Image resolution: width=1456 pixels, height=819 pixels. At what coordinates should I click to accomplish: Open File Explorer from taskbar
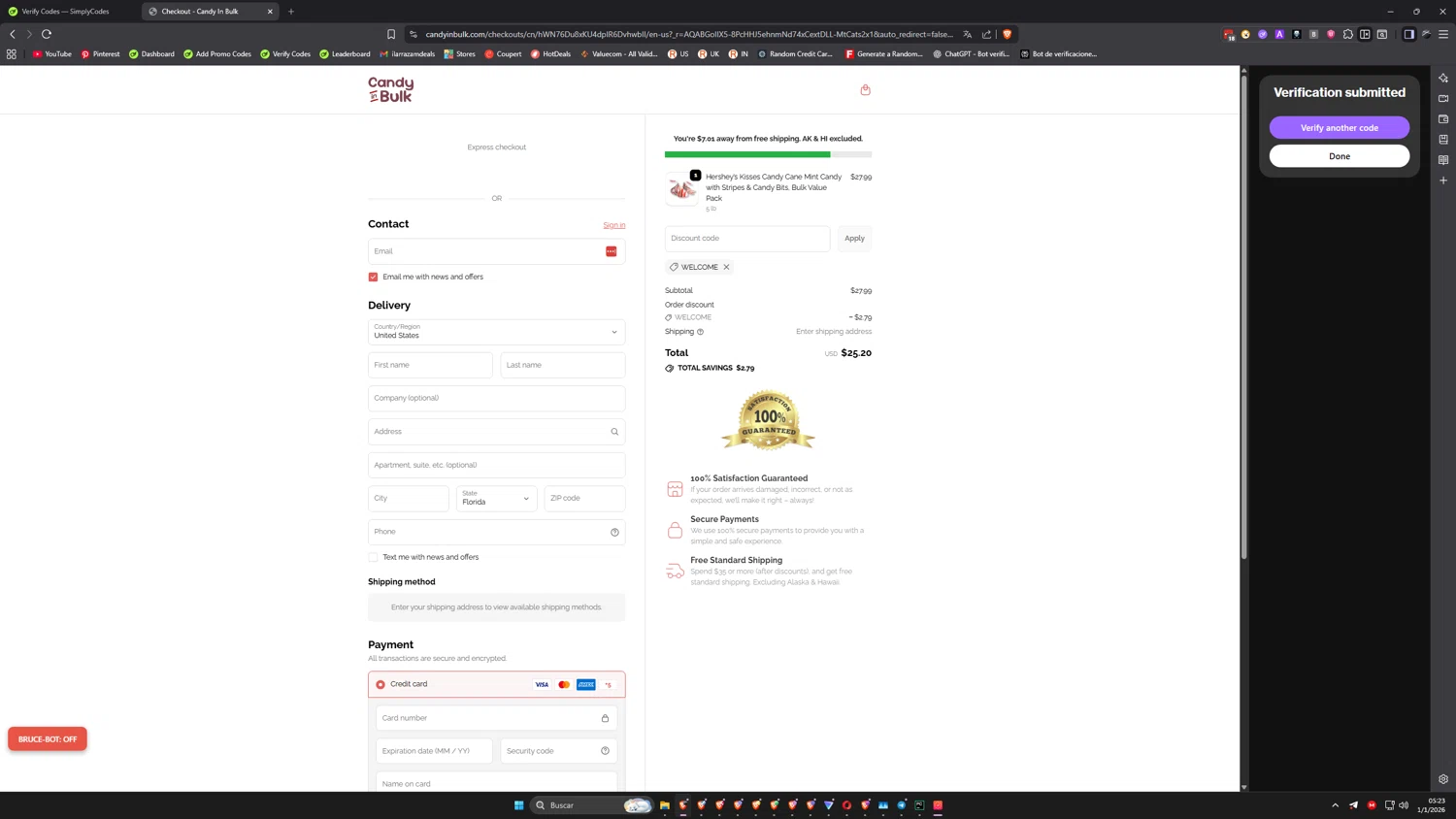pyautogui.click(x=665, y=805)
